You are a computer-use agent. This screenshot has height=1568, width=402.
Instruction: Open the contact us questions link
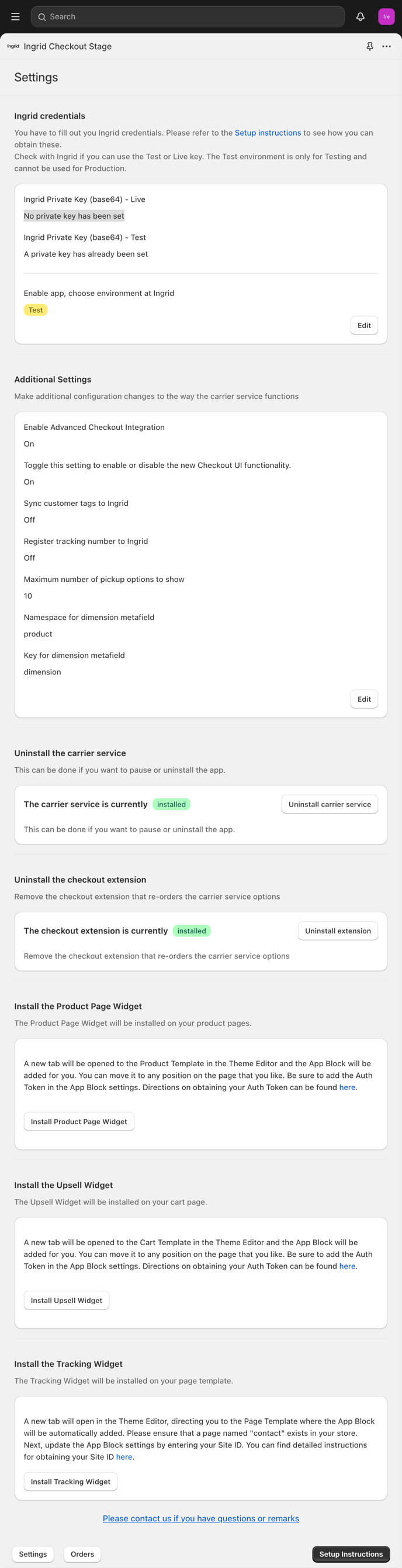point(200,1518)
